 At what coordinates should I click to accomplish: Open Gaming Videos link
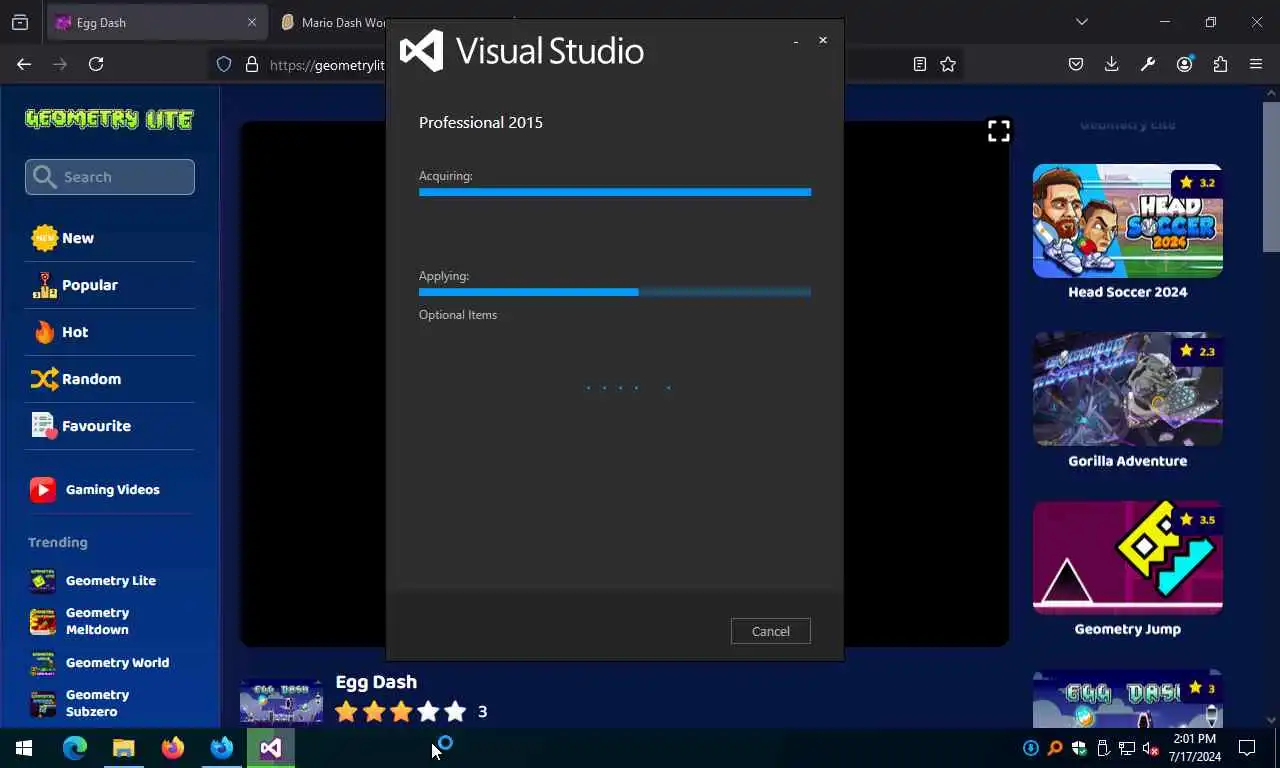coord(110,490)
